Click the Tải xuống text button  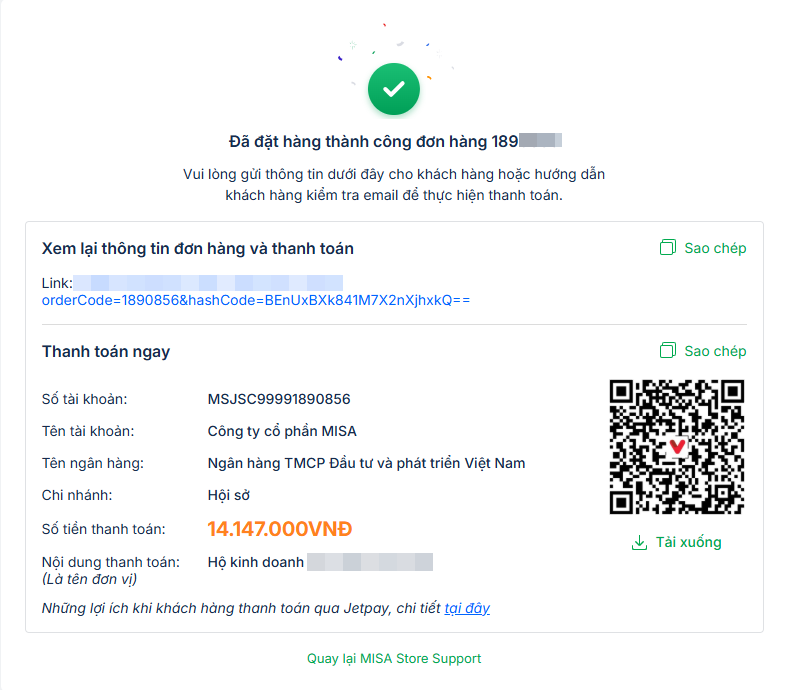coord(688,543)
